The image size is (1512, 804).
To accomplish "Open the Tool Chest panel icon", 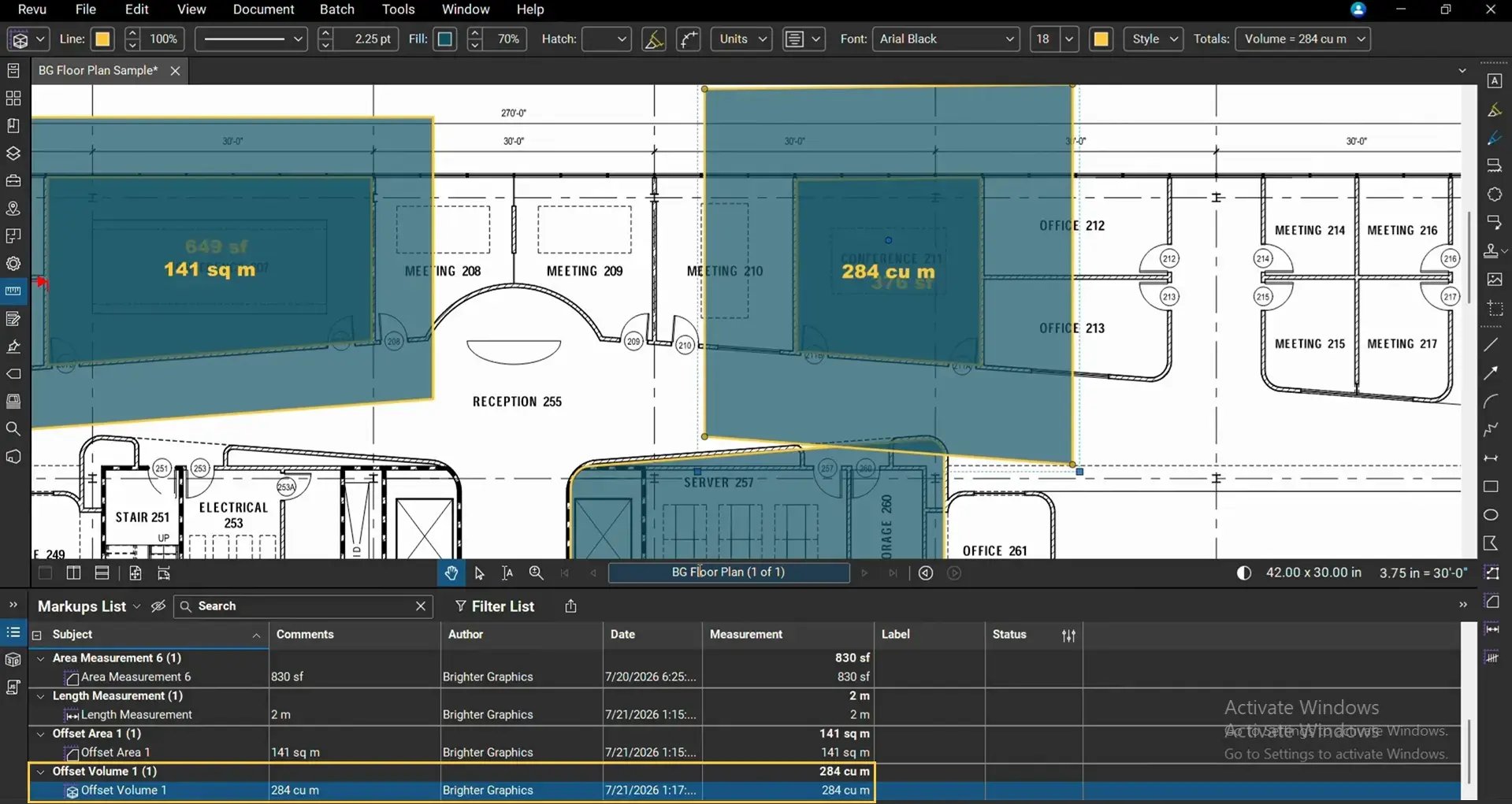I will point(13,181).
